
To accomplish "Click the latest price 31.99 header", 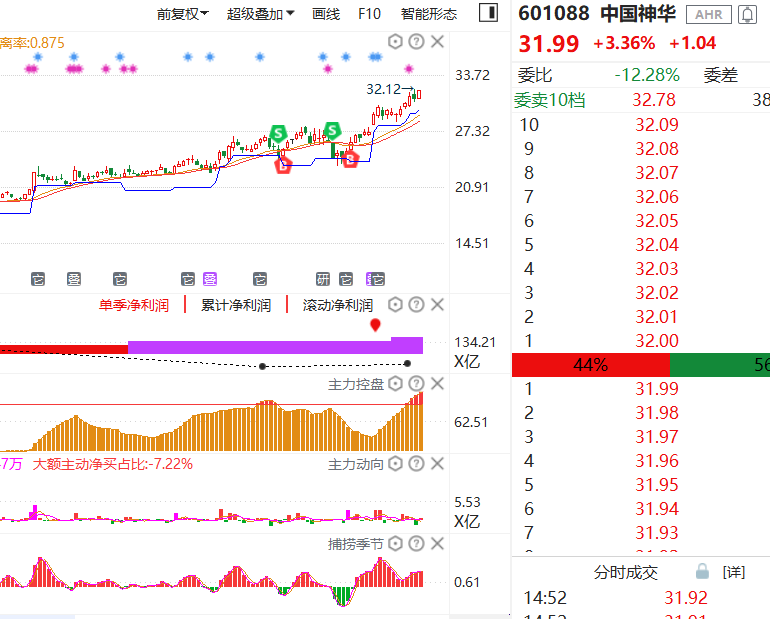I will [x=549, y=44].
